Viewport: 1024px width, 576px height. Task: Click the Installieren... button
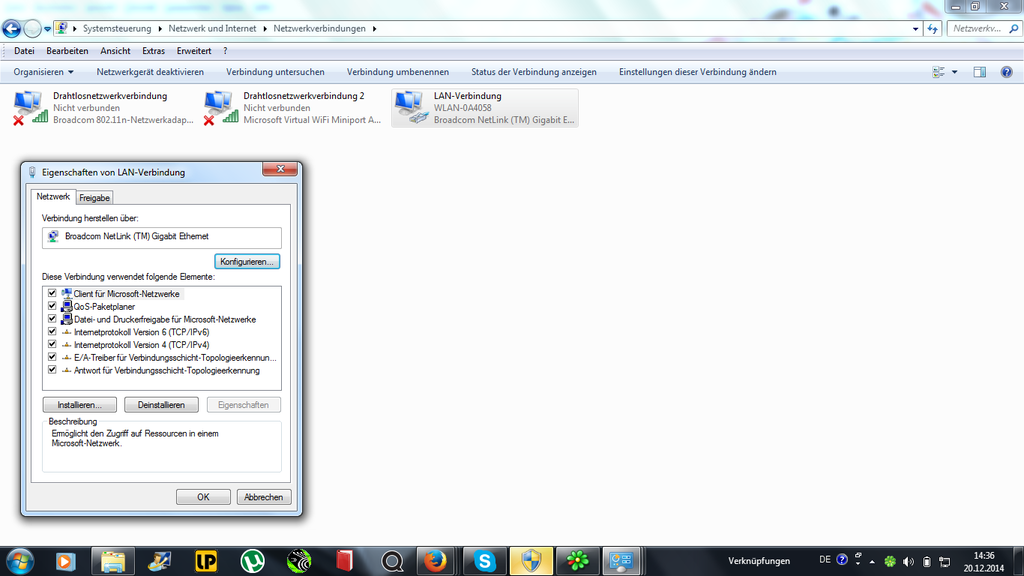(x=80, y=405)
